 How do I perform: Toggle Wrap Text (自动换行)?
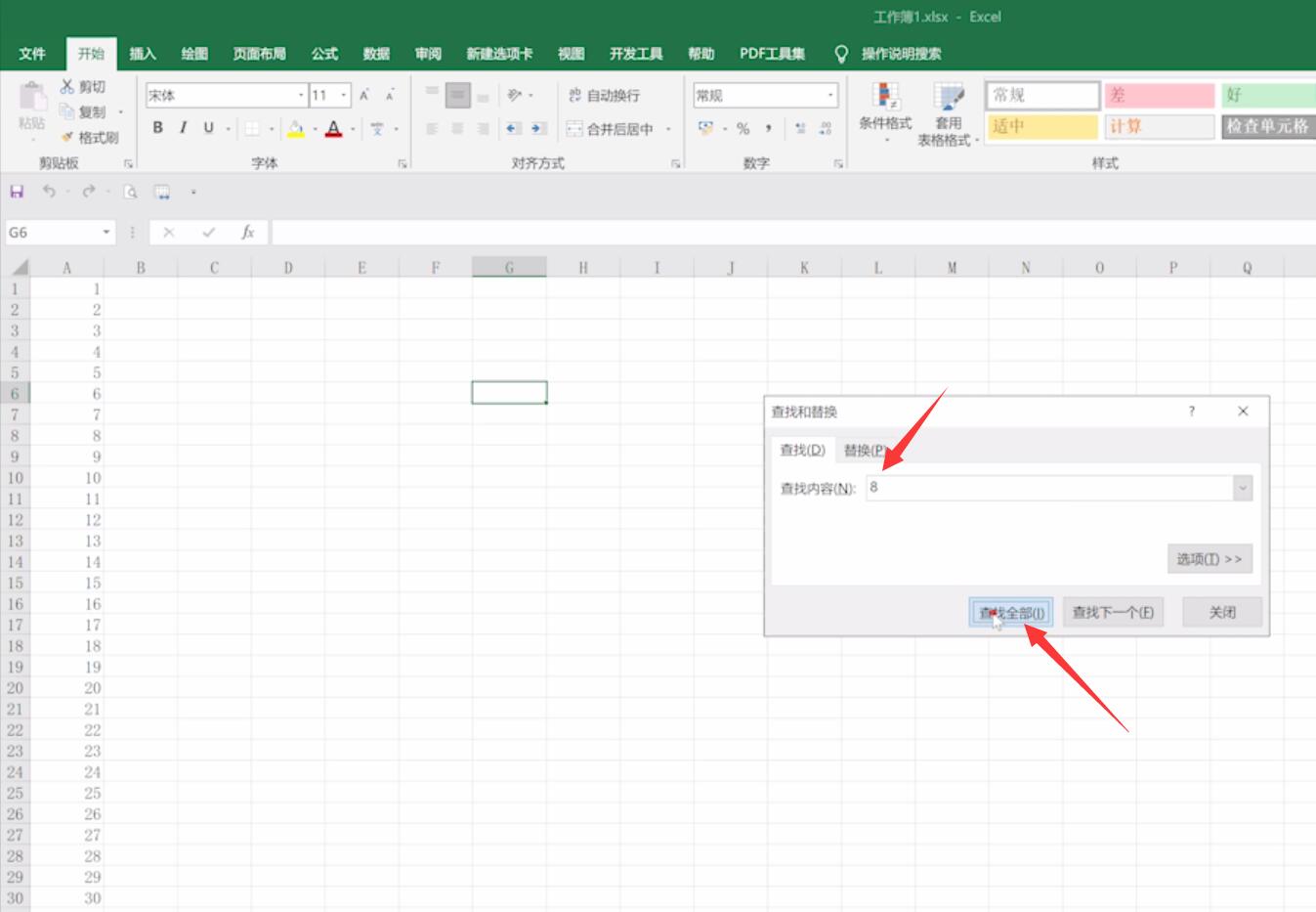(x=605, y=95)
